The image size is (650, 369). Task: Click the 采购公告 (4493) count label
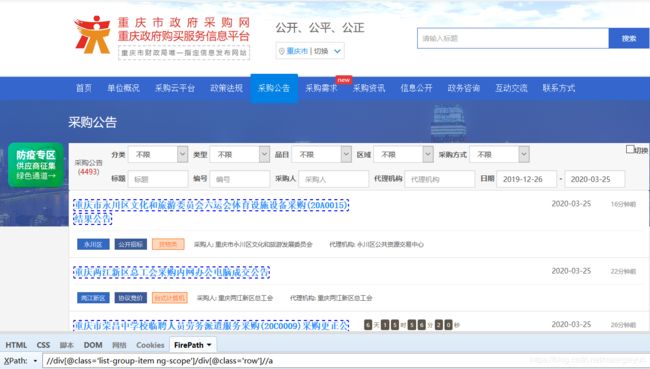click(88, 167)
